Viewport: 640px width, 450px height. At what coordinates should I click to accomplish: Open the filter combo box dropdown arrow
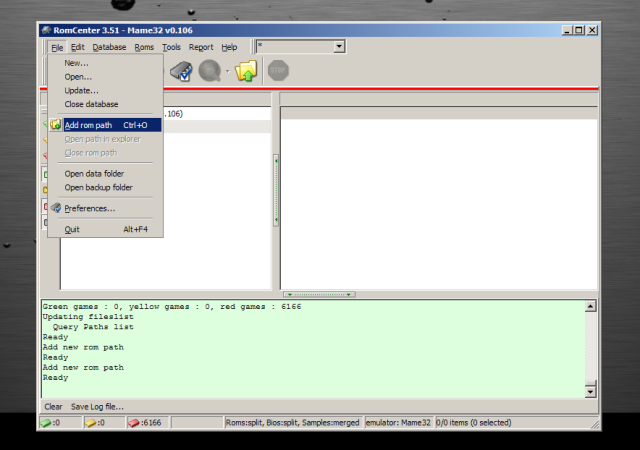click(x=339, y=46)
